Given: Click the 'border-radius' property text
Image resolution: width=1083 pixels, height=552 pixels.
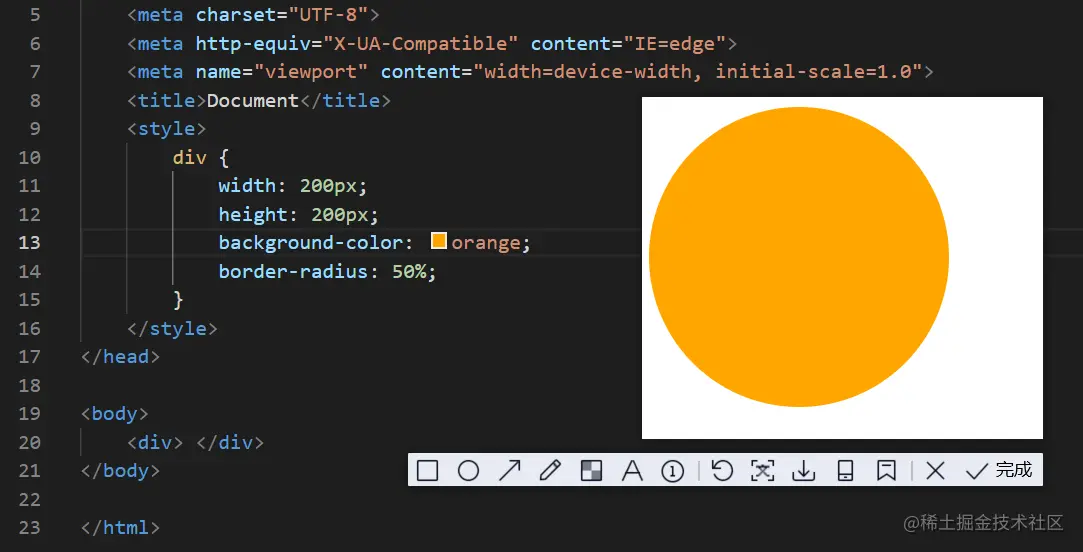Looking at the screenshot, I should [x=294, y=271].
